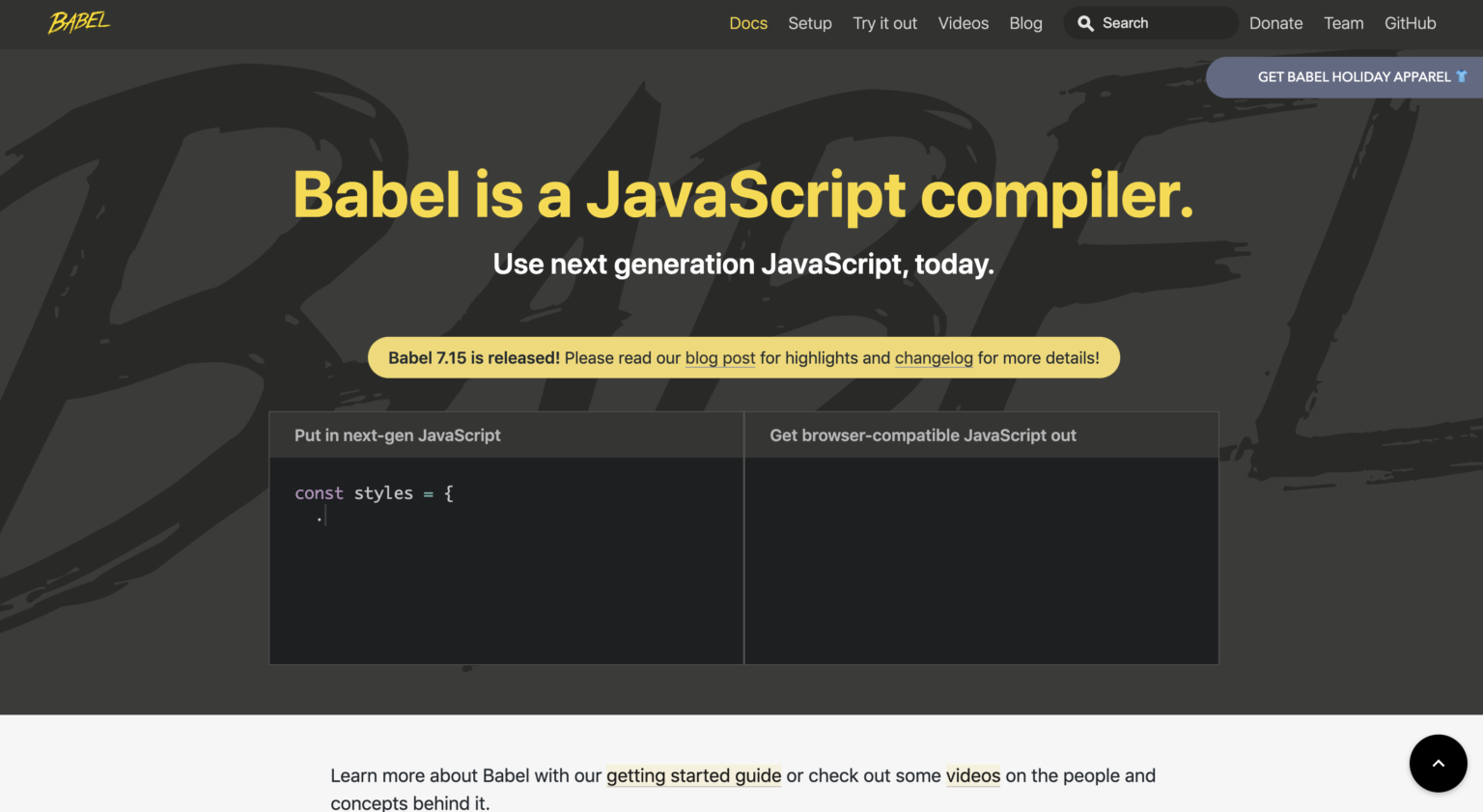The height and width of the screenshot is (812, 1483).
Task: Follow the blog post link
Action: click(x=720, y=358)
